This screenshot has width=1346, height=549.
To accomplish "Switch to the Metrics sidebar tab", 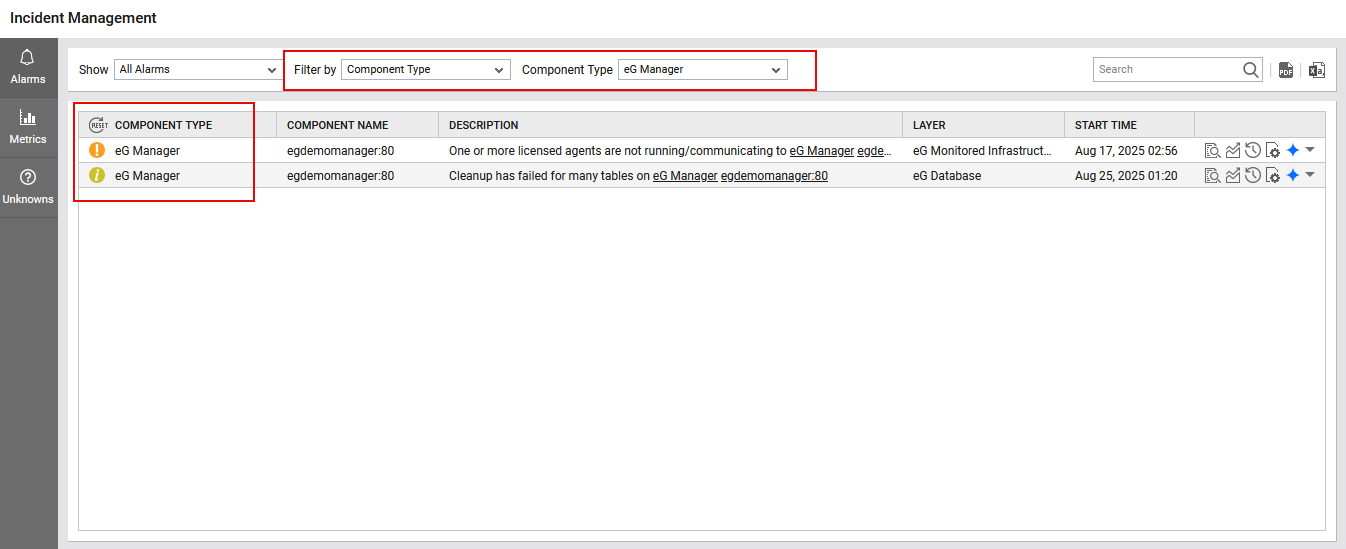I will [x=28, y=127].
